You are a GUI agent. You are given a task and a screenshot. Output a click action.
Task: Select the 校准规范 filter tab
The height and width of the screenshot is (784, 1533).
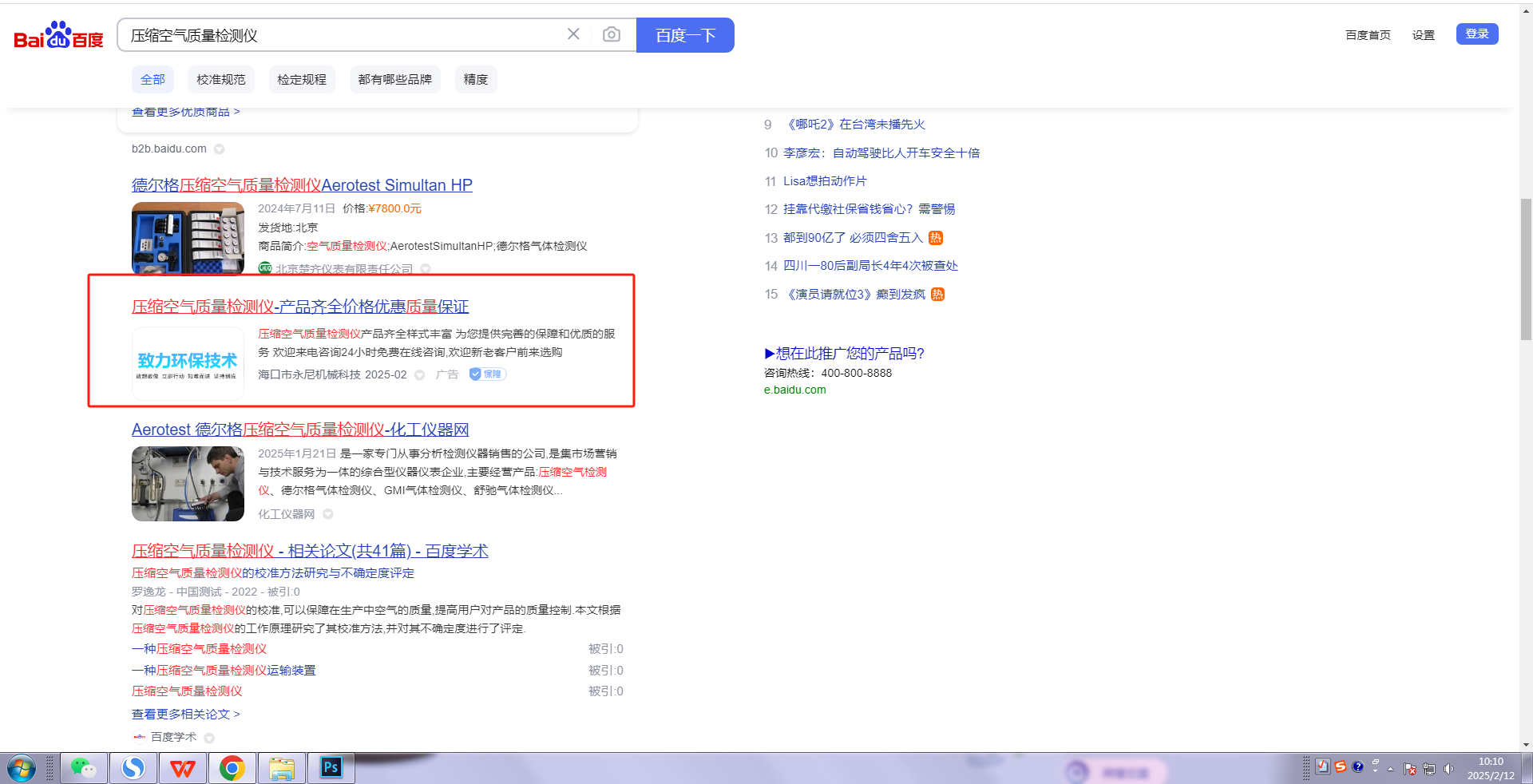[x=221, y=80]
